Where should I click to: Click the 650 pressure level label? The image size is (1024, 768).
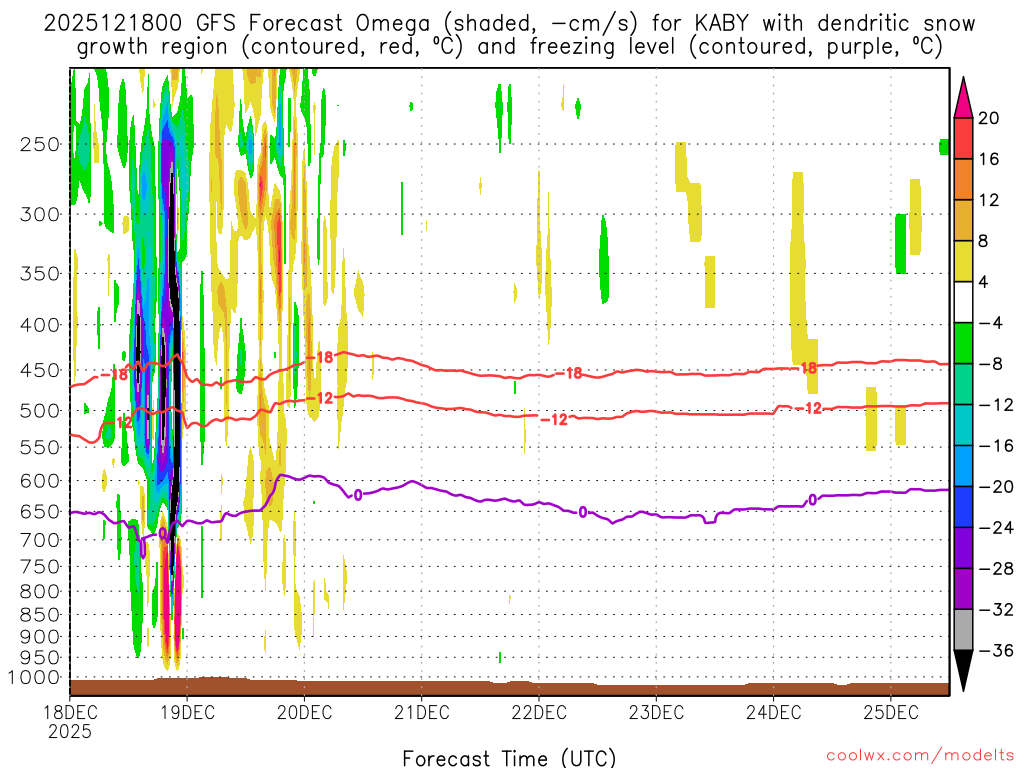point(40,511)
